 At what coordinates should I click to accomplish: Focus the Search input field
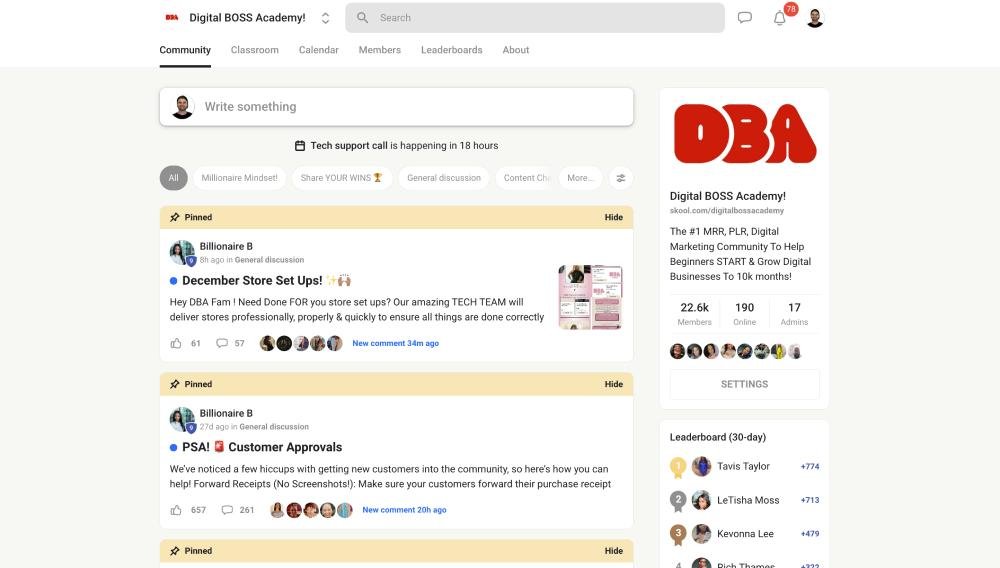tap(534, 18)
